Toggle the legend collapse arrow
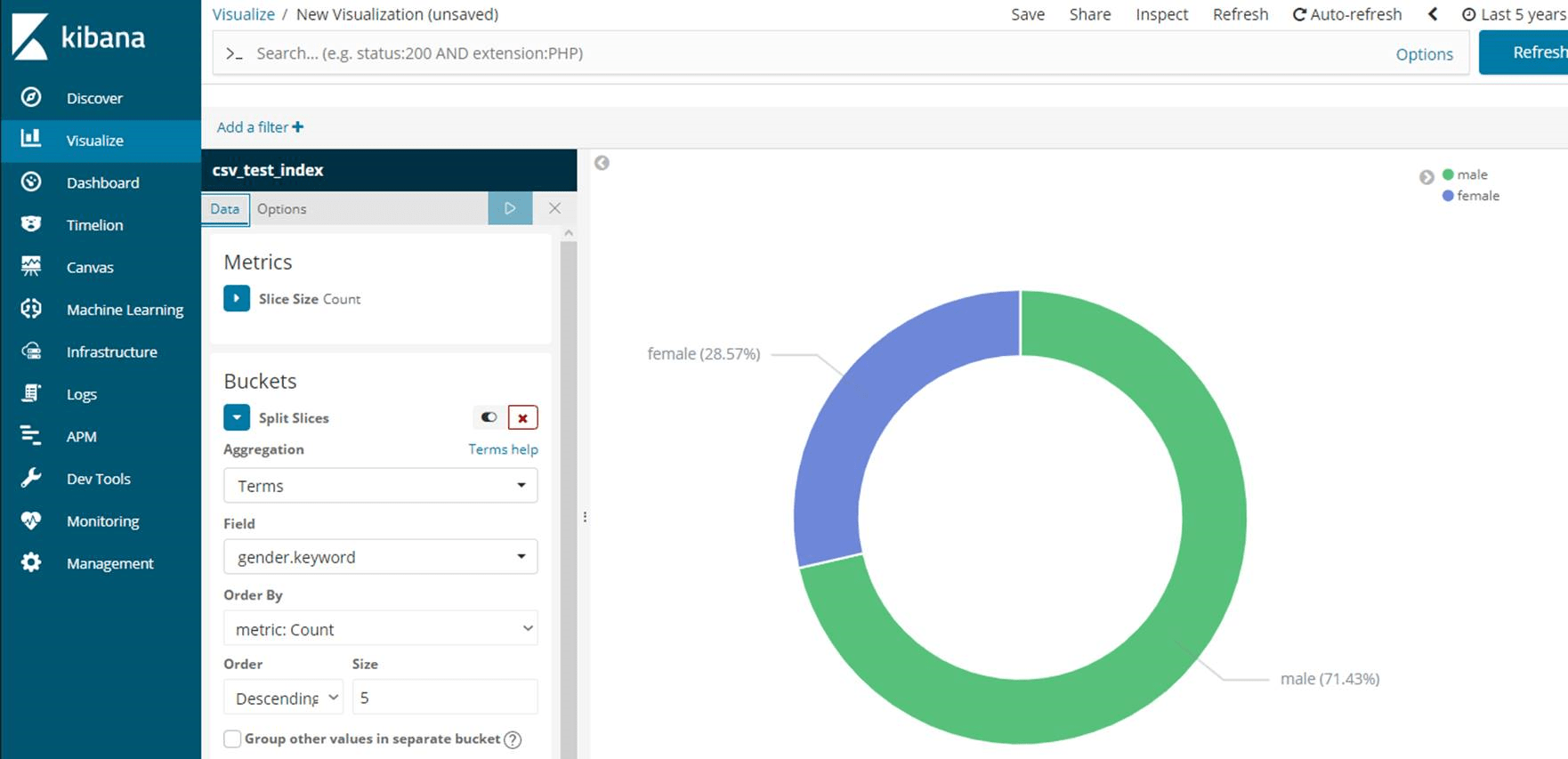 click(x=1427, y=177)
